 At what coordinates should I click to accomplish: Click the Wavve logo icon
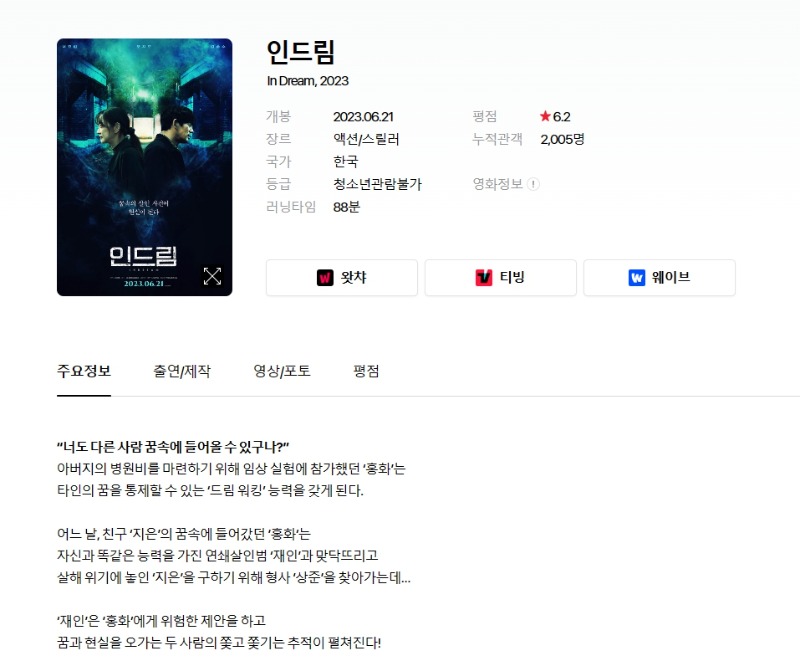pyautogui.click(x=637, y=277)
